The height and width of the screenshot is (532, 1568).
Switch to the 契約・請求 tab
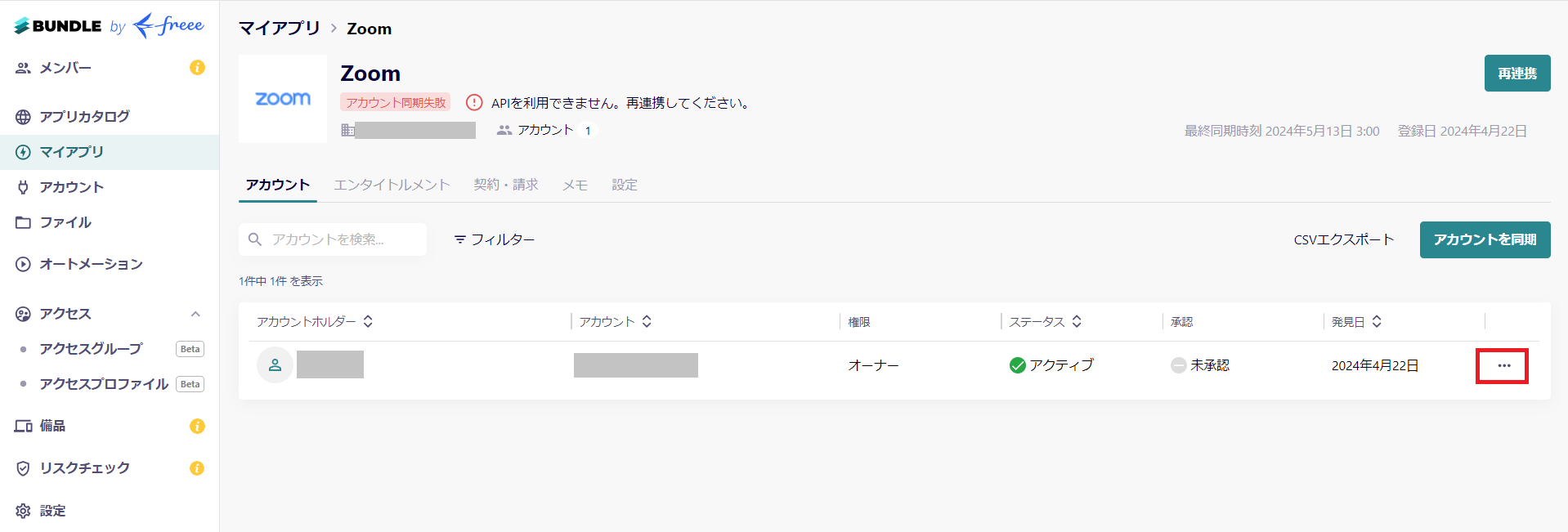506,185
